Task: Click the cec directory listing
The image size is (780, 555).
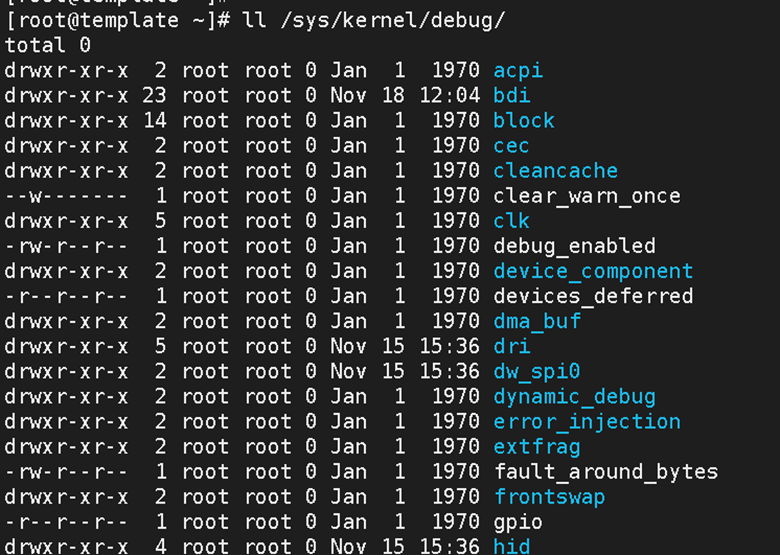Action: click(x=511, y=146)
